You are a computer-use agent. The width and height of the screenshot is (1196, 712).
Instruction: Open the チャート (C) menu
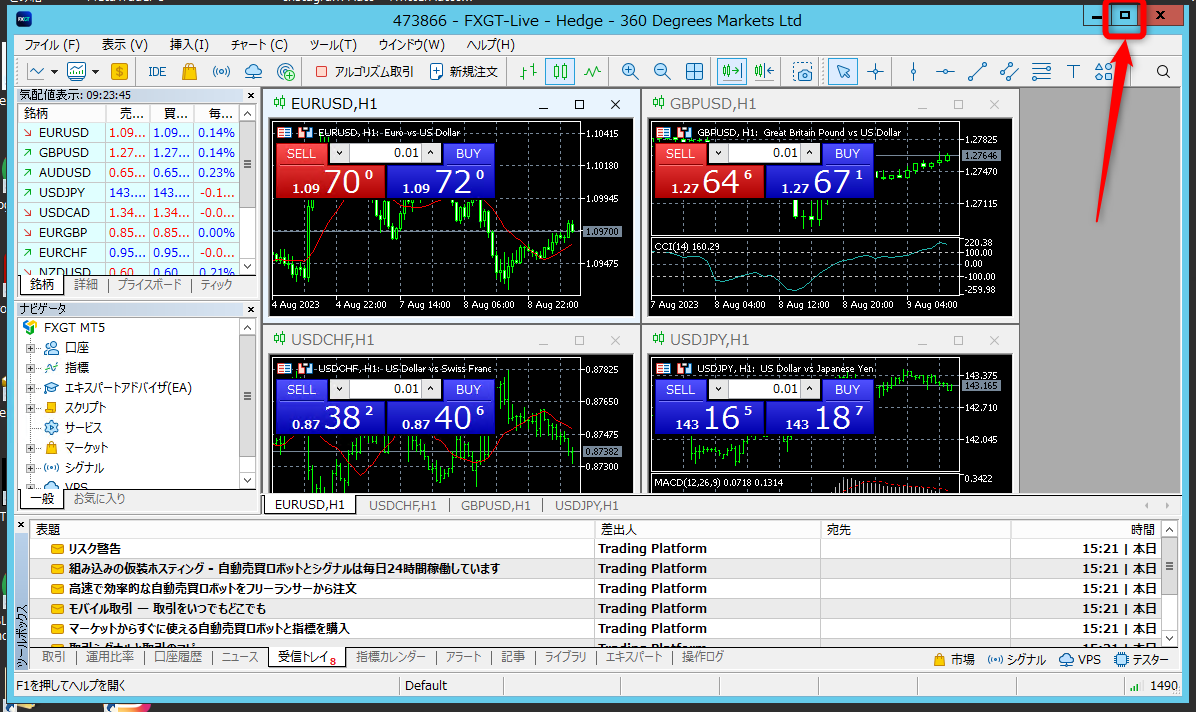(x=259, y=45)
